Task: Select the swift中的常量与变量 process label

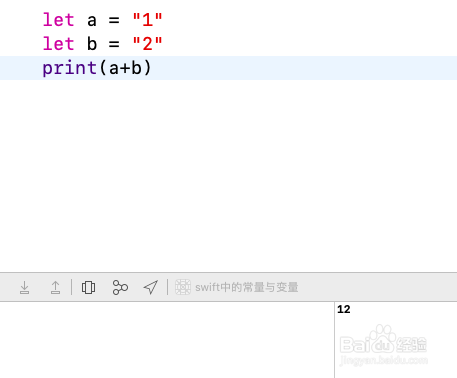Action: (246, 287)
